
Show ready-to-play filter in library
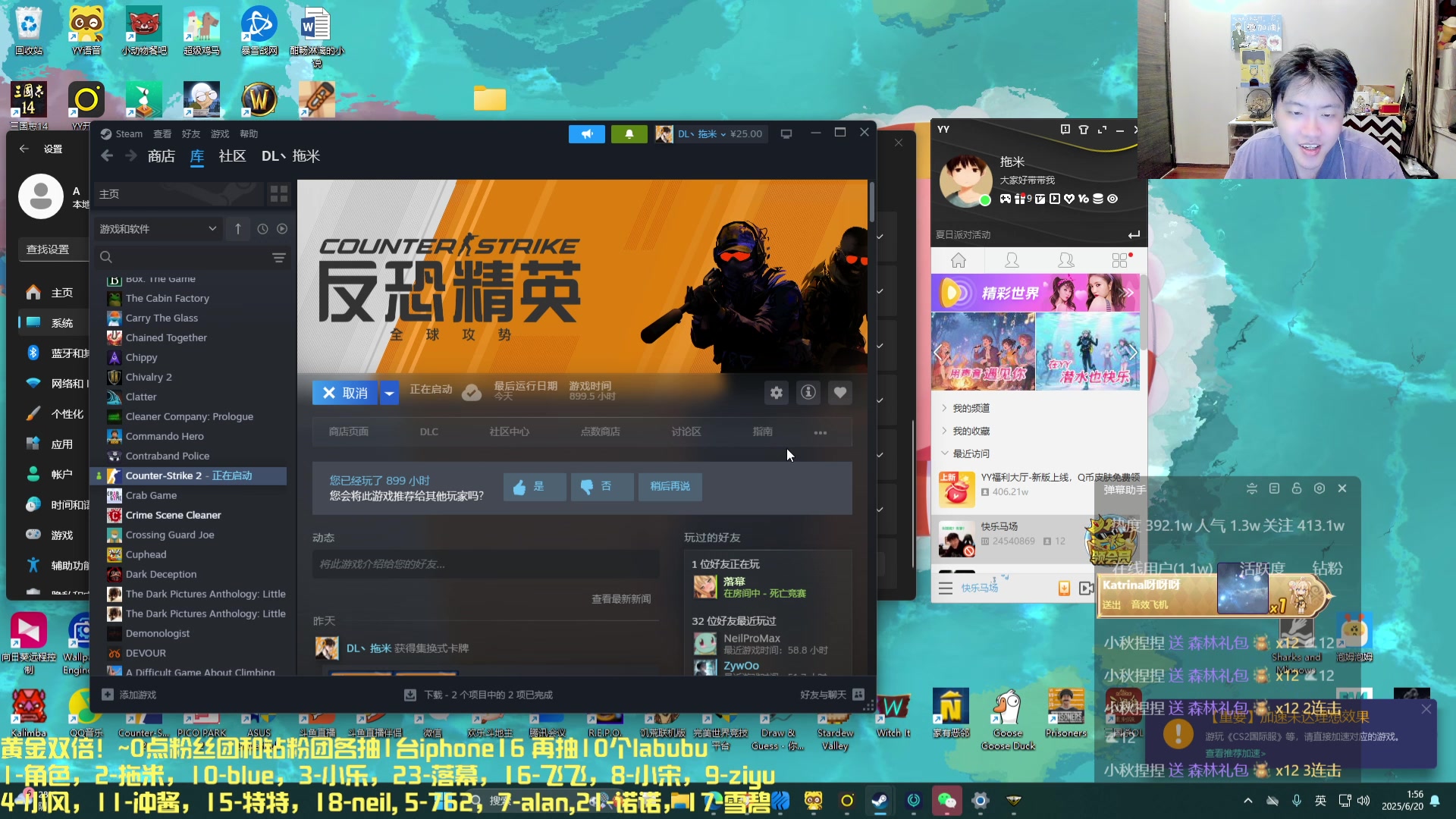pos(282,228)
